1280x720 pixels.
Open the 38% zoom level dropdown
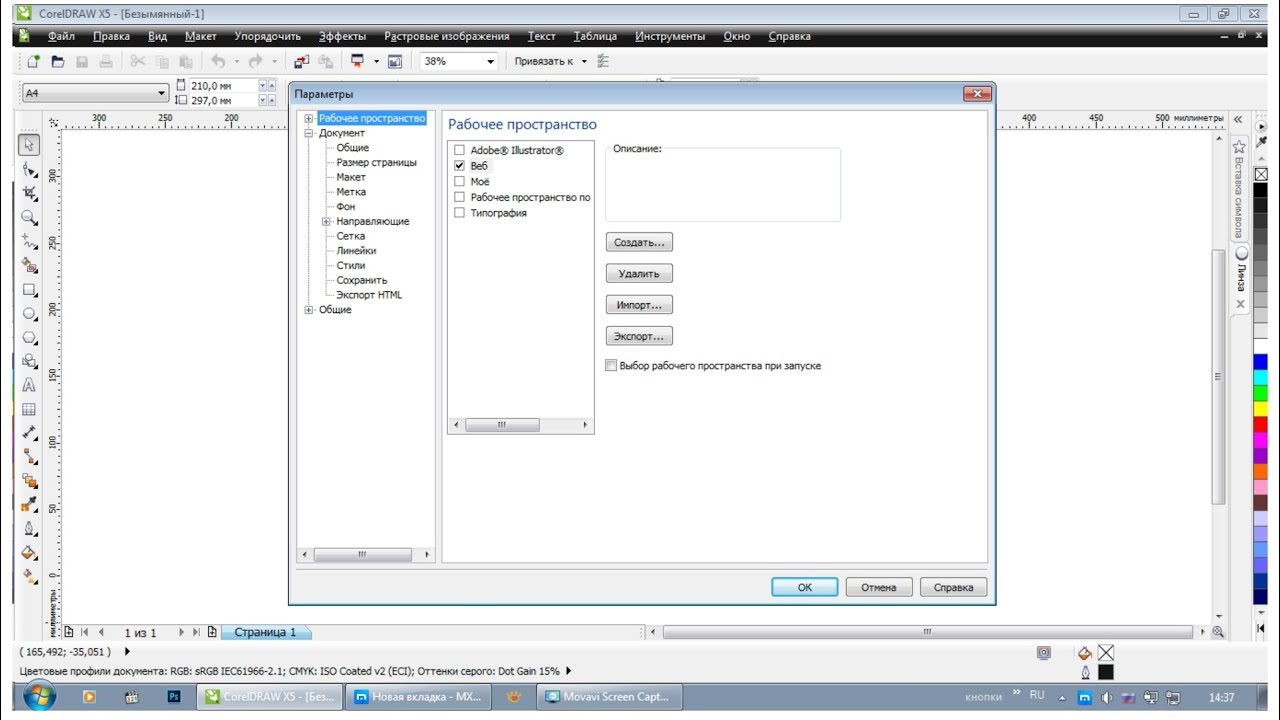[x=490, y=61]
